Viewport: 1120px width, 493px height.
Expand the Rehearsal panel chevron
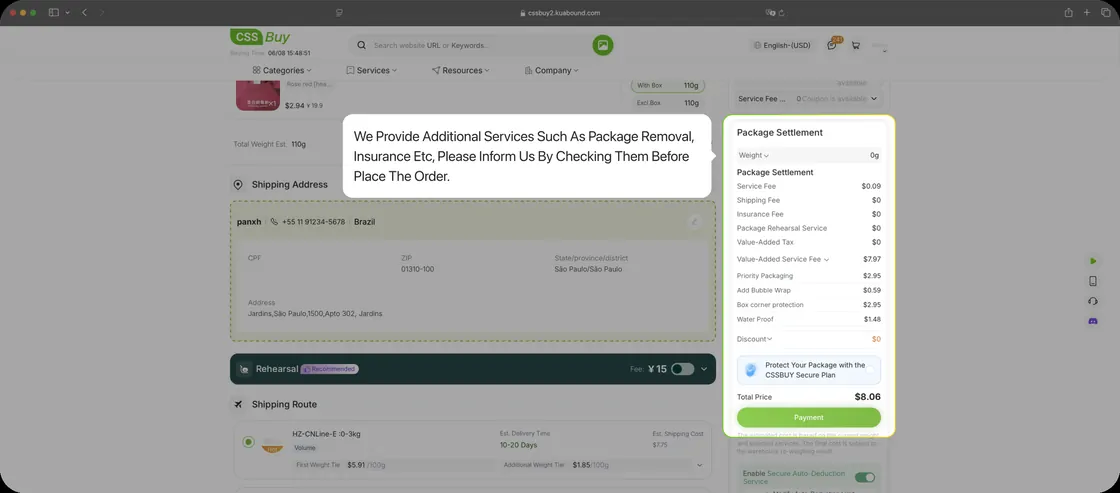[x=704, y=369]
